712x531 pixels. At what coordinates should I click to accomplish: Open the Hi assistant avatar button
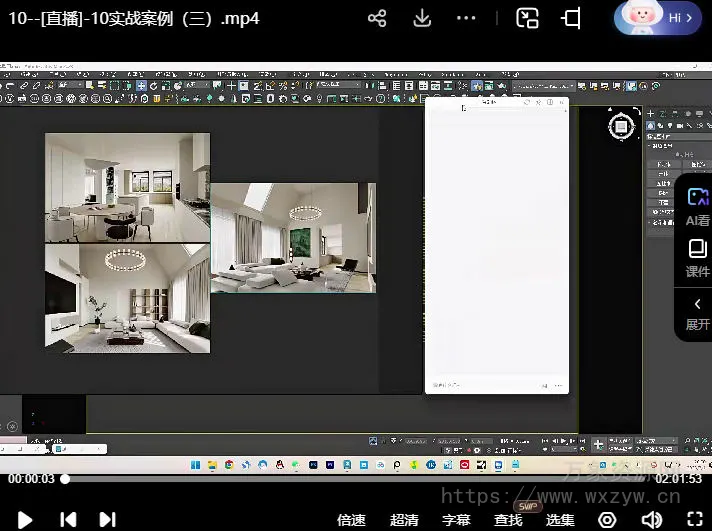[657, 18]
